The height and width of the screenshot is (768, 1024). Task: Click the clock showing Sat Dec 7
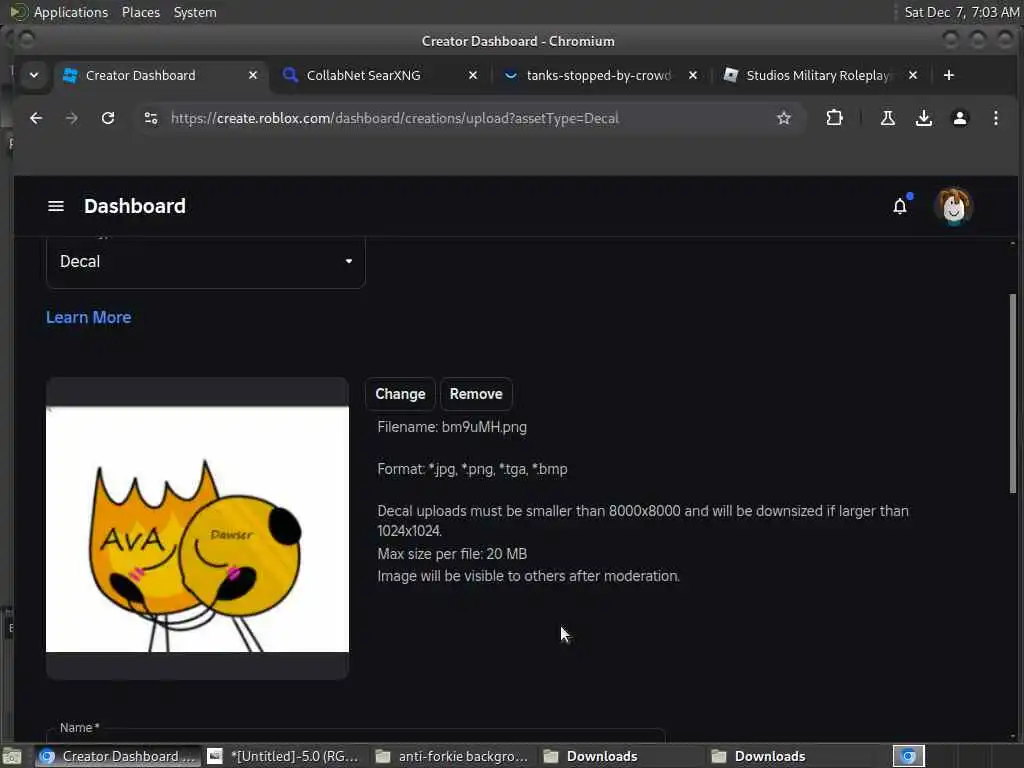coord(961,12)
